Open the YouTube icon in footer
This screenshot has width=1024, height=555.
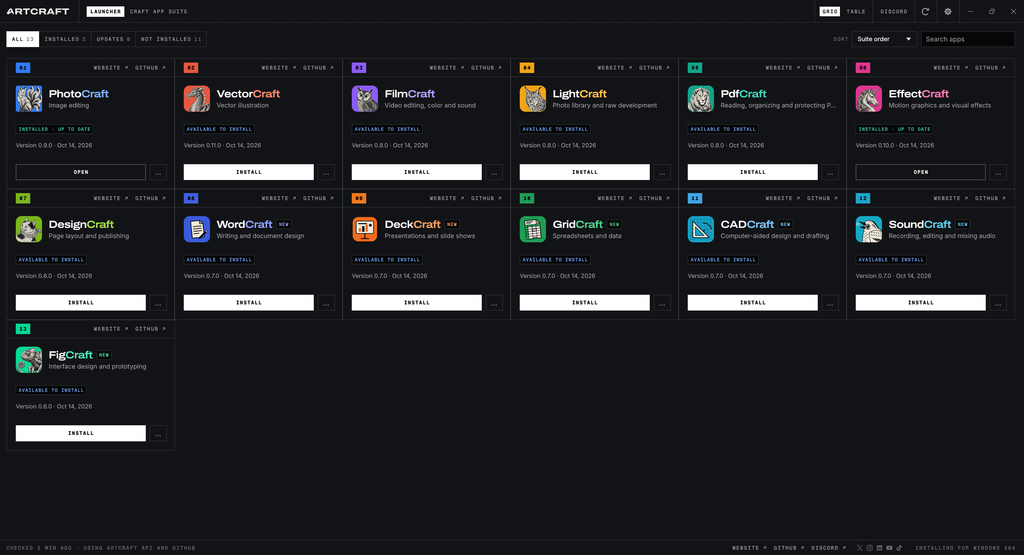(889, 548)
